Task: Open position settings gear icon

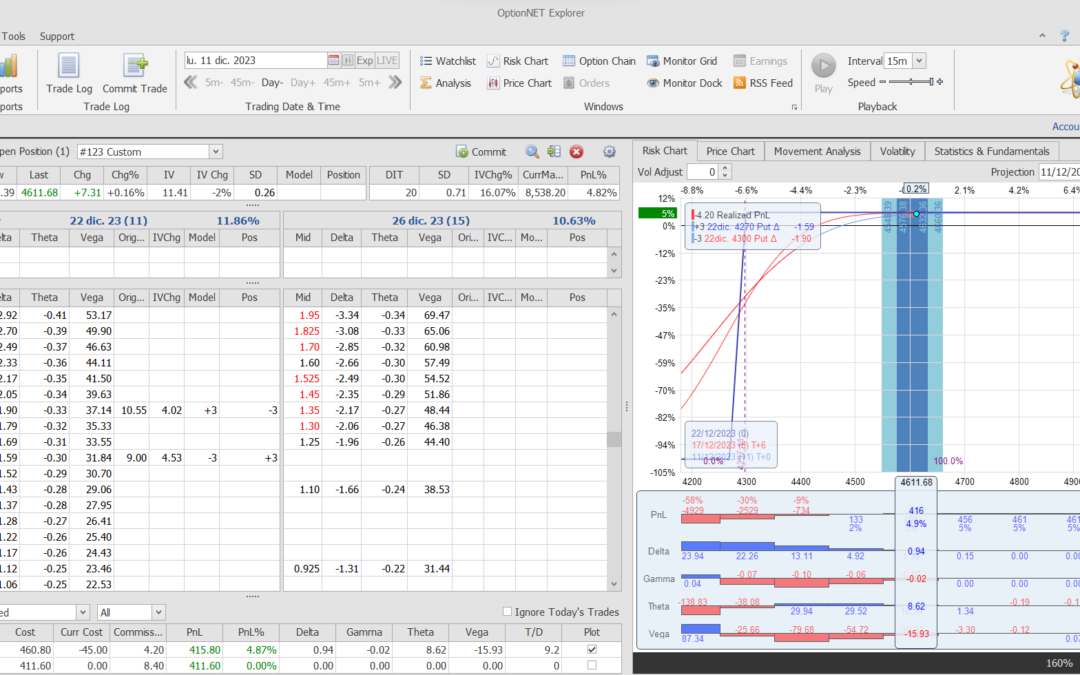Action: [x=609, y=152]
